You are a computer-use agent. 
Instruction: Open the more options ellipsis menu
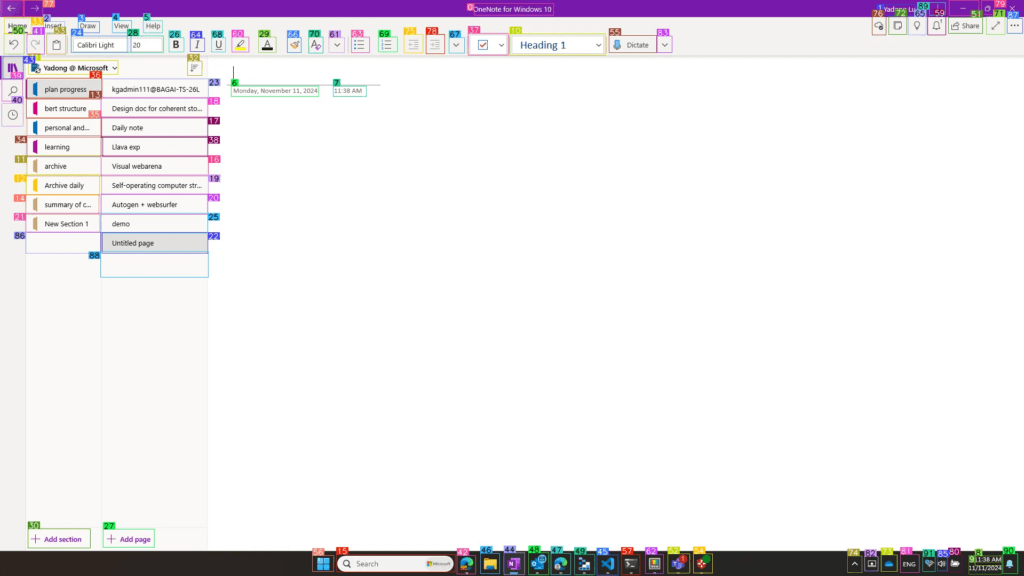(1014, 26)
